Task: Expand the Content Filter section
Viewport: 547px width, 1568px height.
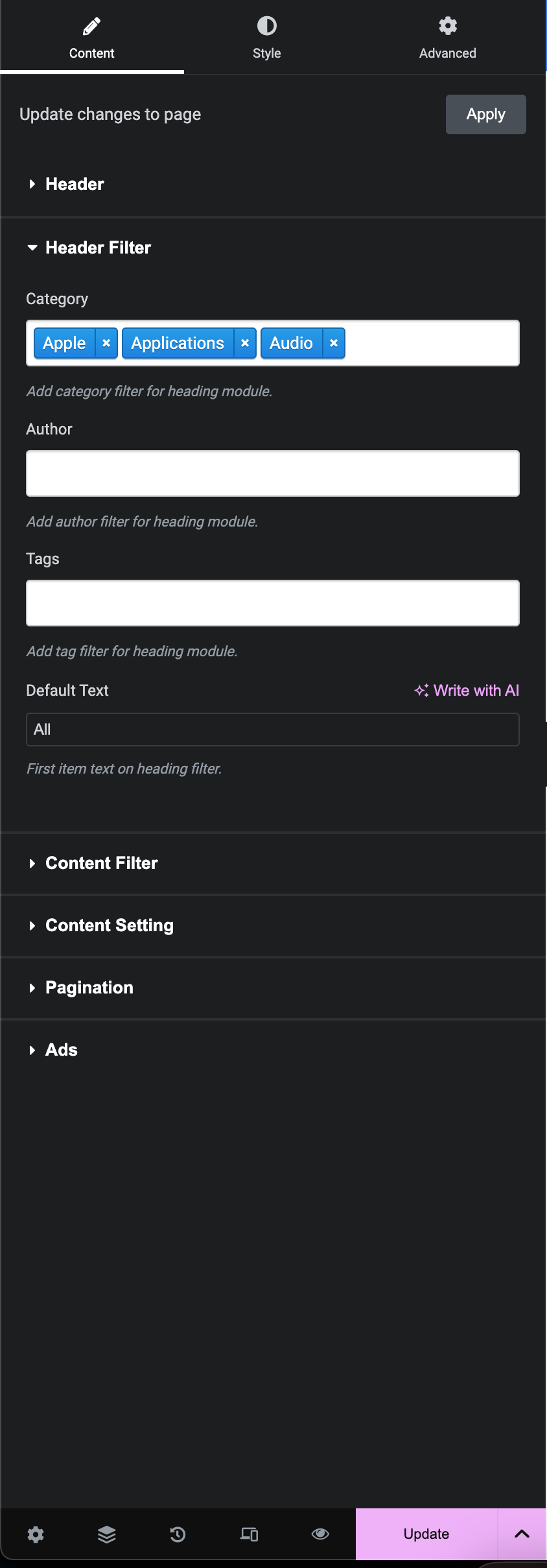Action: click(101, 863)
